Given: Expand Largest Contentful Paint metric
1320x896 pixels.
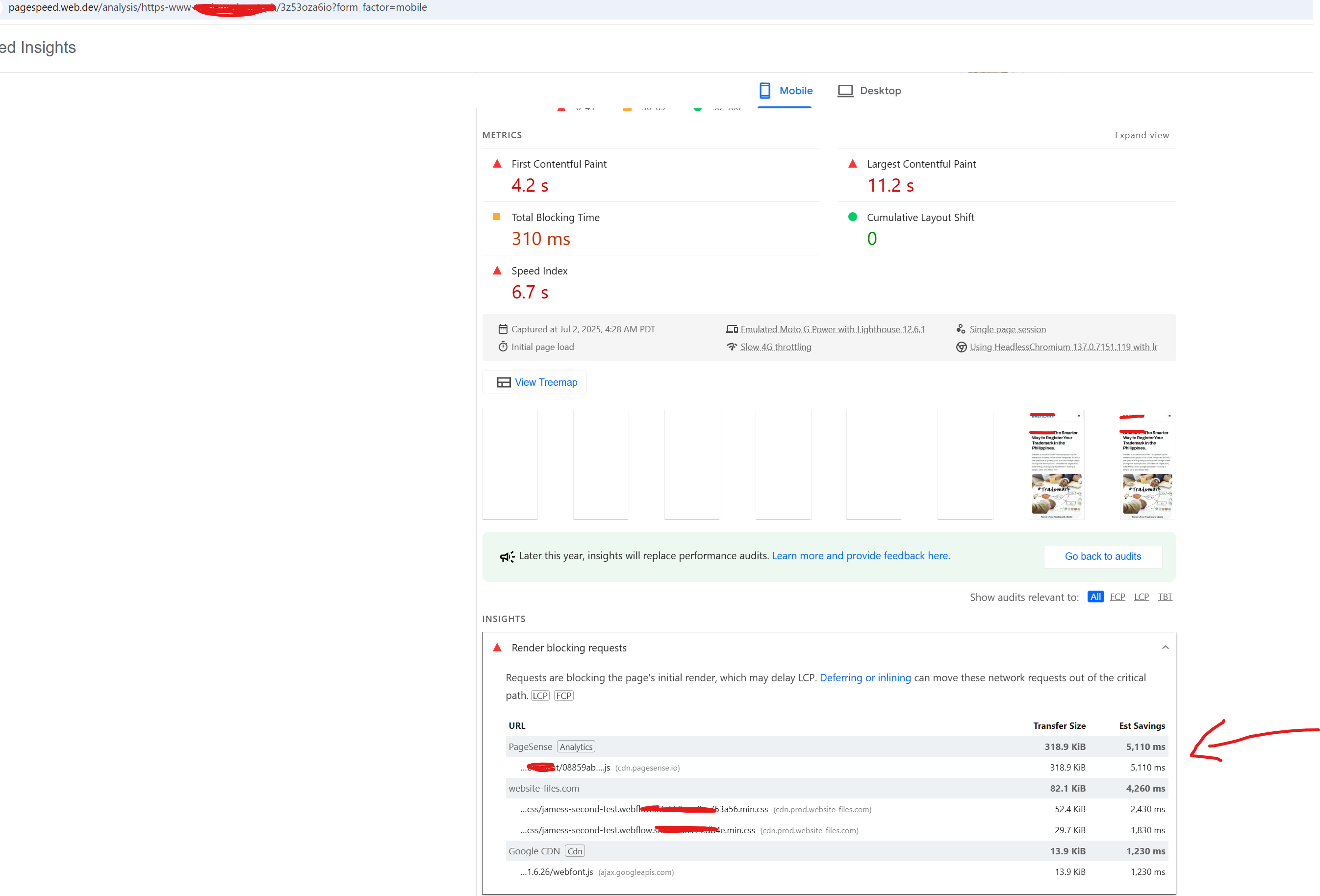Looking at the screenshot, I should click(921, 164).
